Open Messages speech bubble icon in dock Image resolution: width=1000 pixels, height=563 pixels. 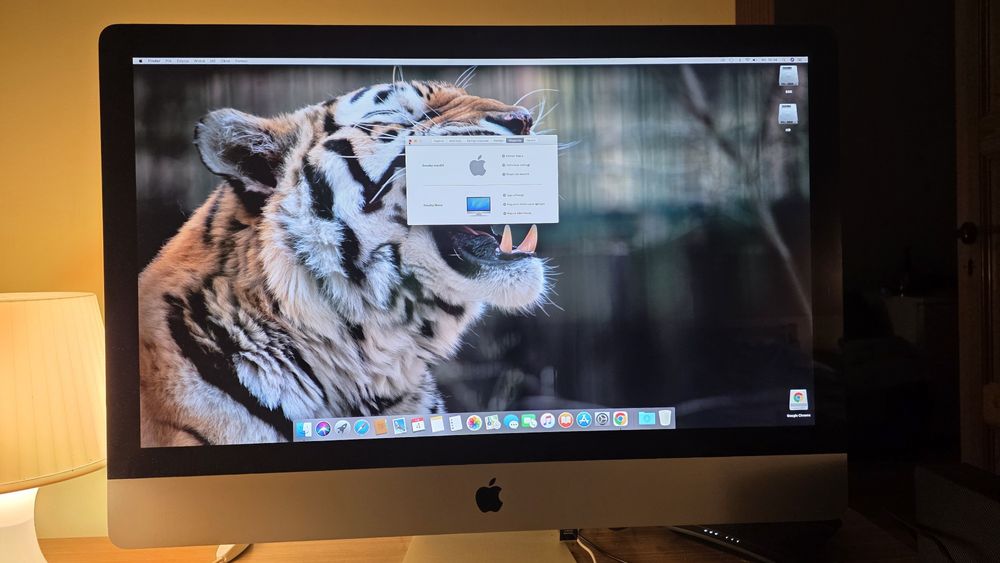(x=511, y=421)
